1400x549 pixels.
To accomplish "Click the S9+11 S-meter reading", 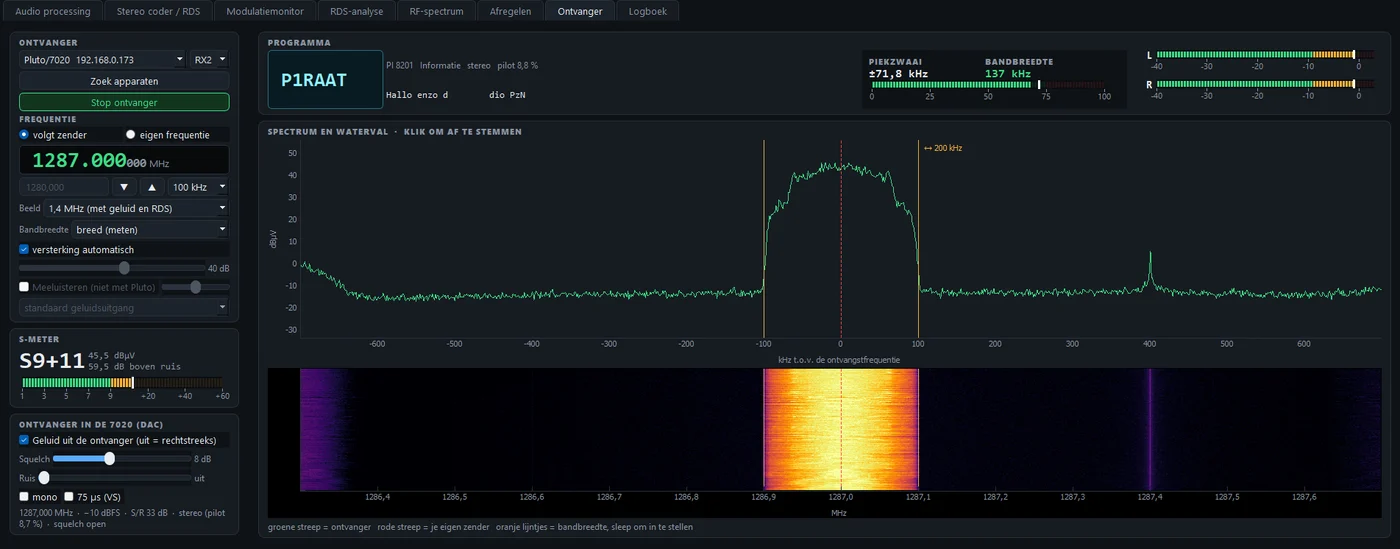I will pos(51,362).
